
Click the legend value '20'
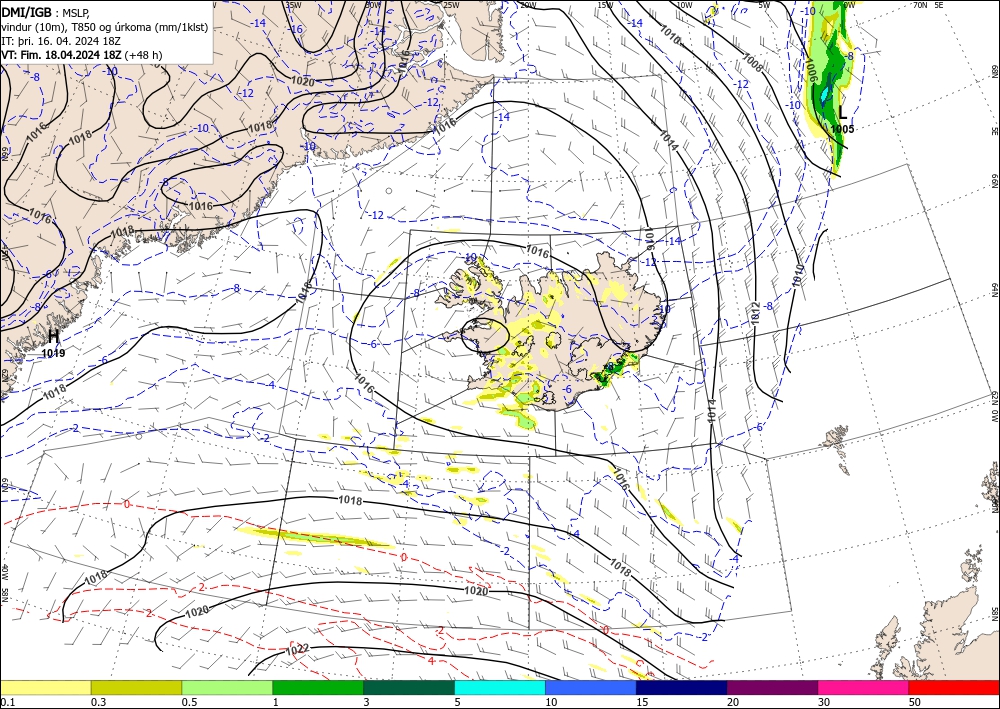(733, 702)
